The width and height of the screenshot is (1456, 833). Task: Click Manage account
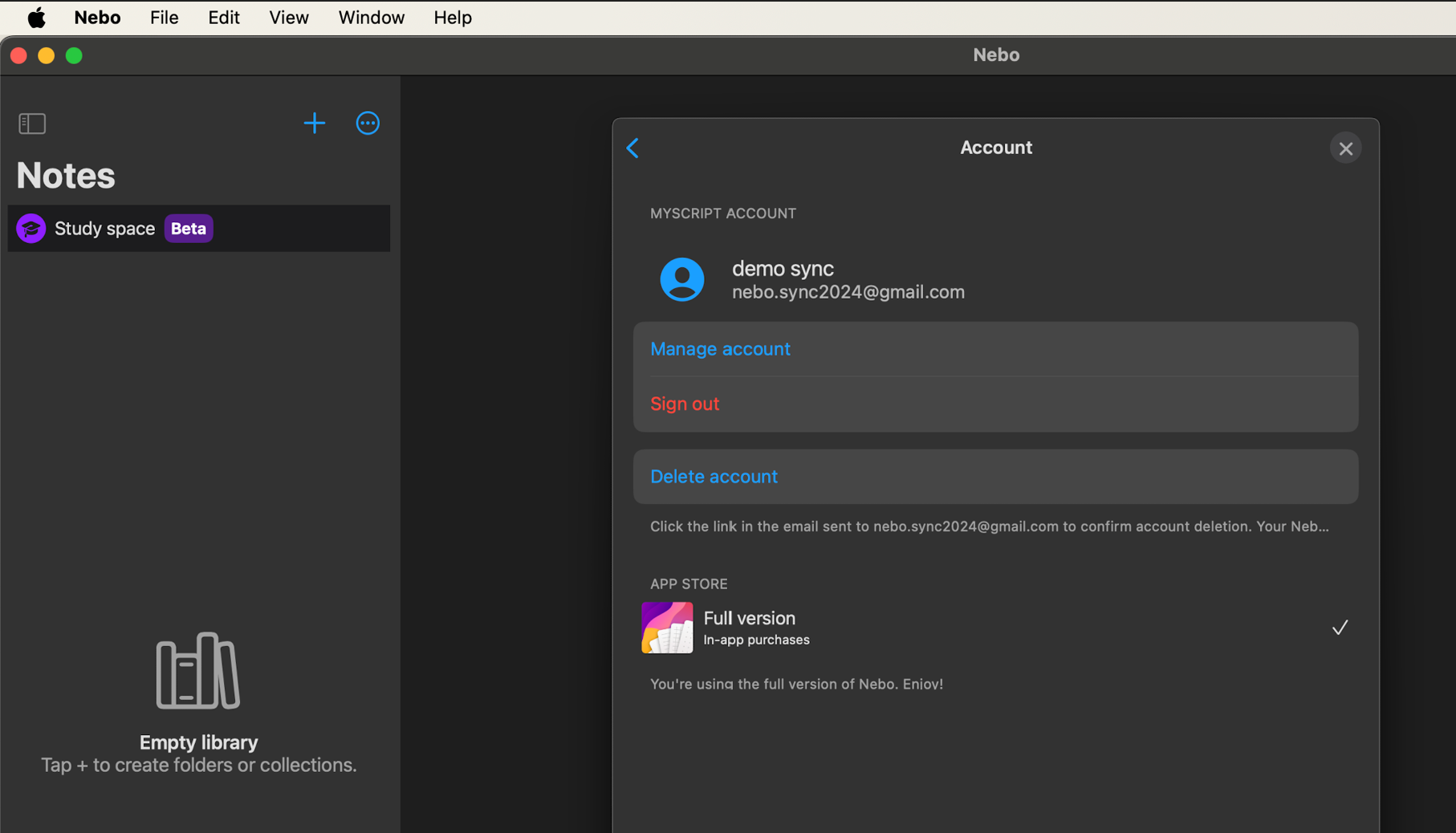(995, 349)
